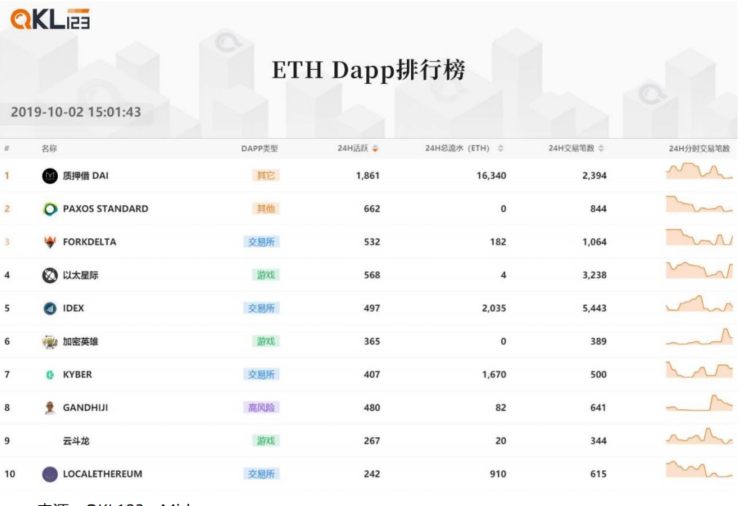Click the 交易所 tag on LOCALETHEREUM row

click(262, 474)
